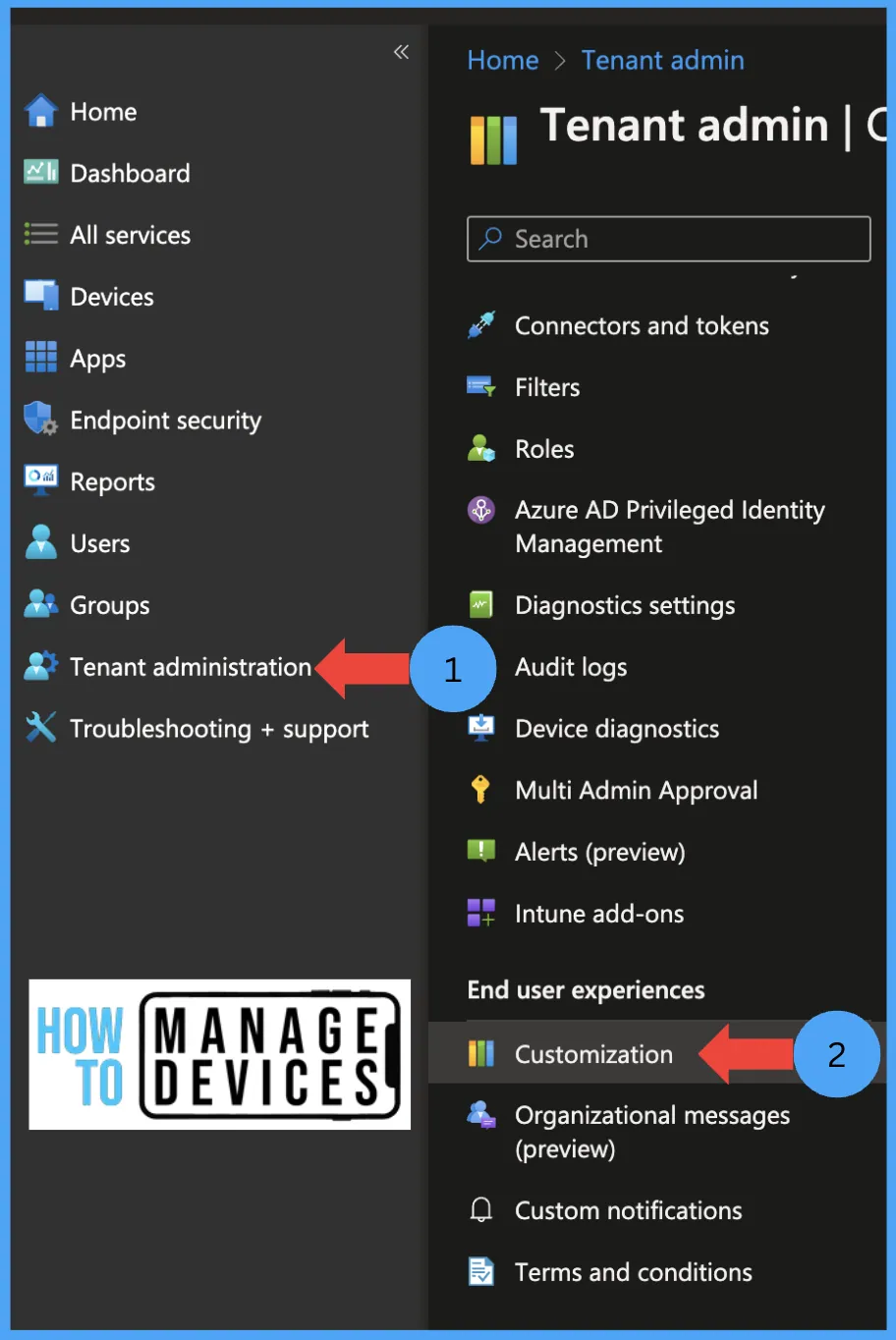Click the Devices monitor icon
The height and width of the screenshot is (1340, 896).
(x=40, y=295)
